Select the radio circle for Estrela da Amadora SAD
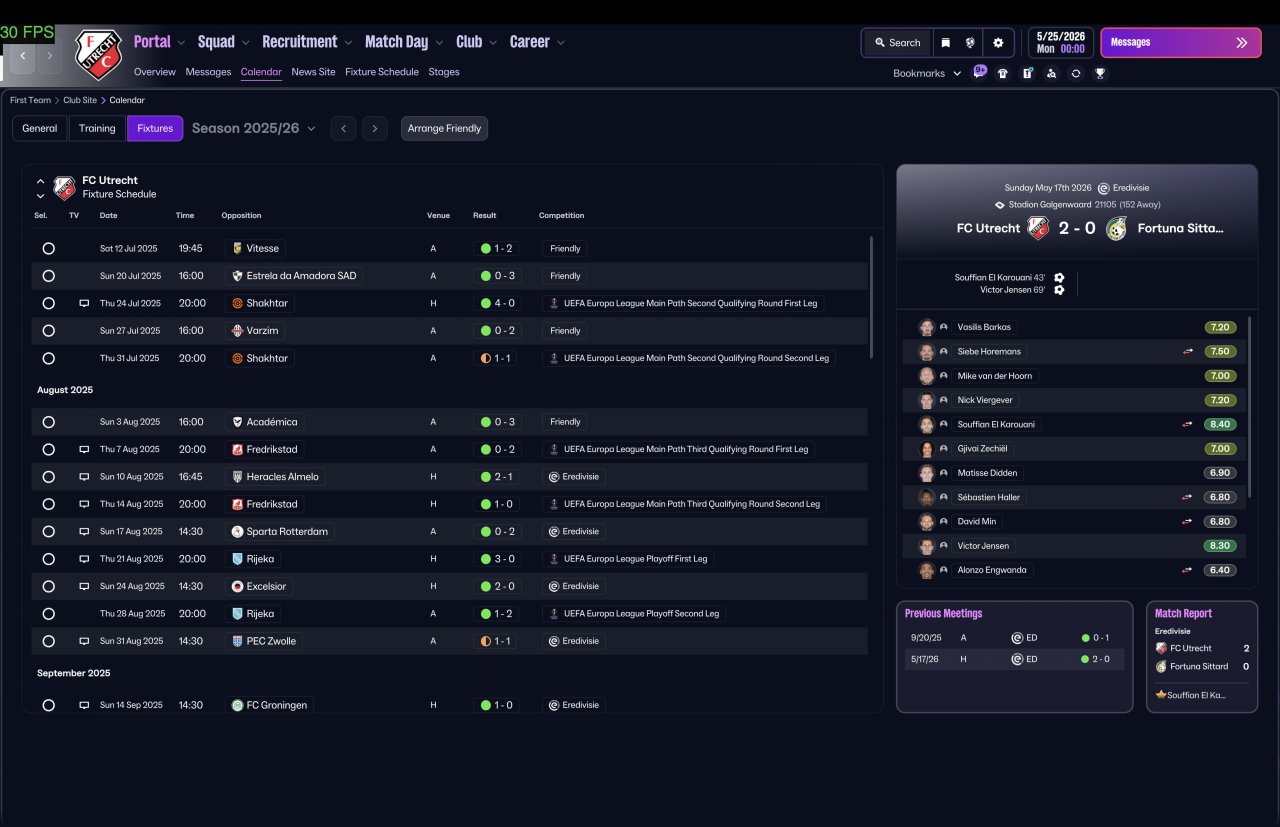 point(48,276)
